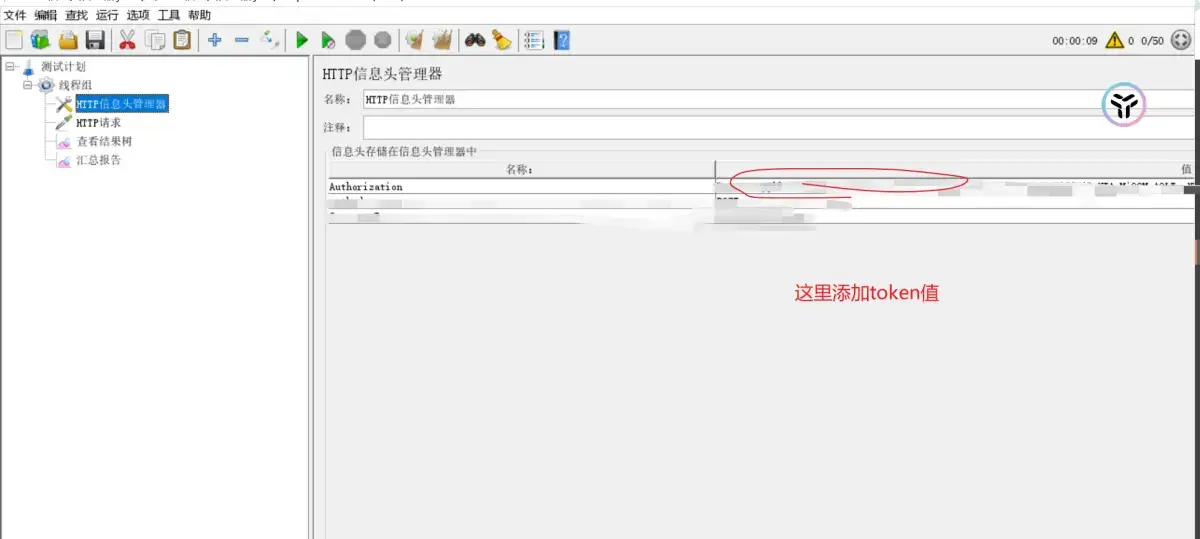
Task: Click the Search binoculars icon
Action: [x=475, y=40]
